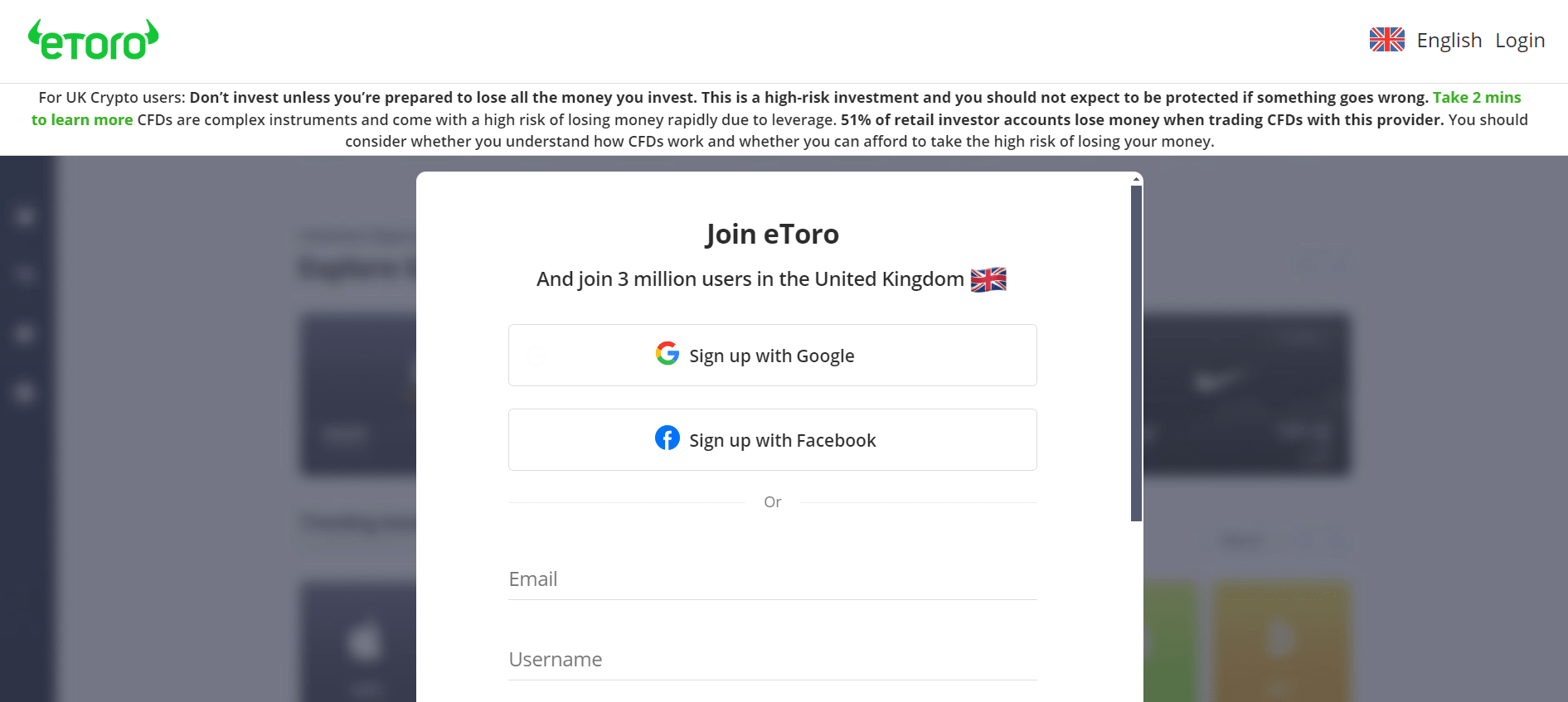The height and width of the screenshot is (702, 1568).
Task: Choose Sign up with Google
Action: tap(772, 355)
